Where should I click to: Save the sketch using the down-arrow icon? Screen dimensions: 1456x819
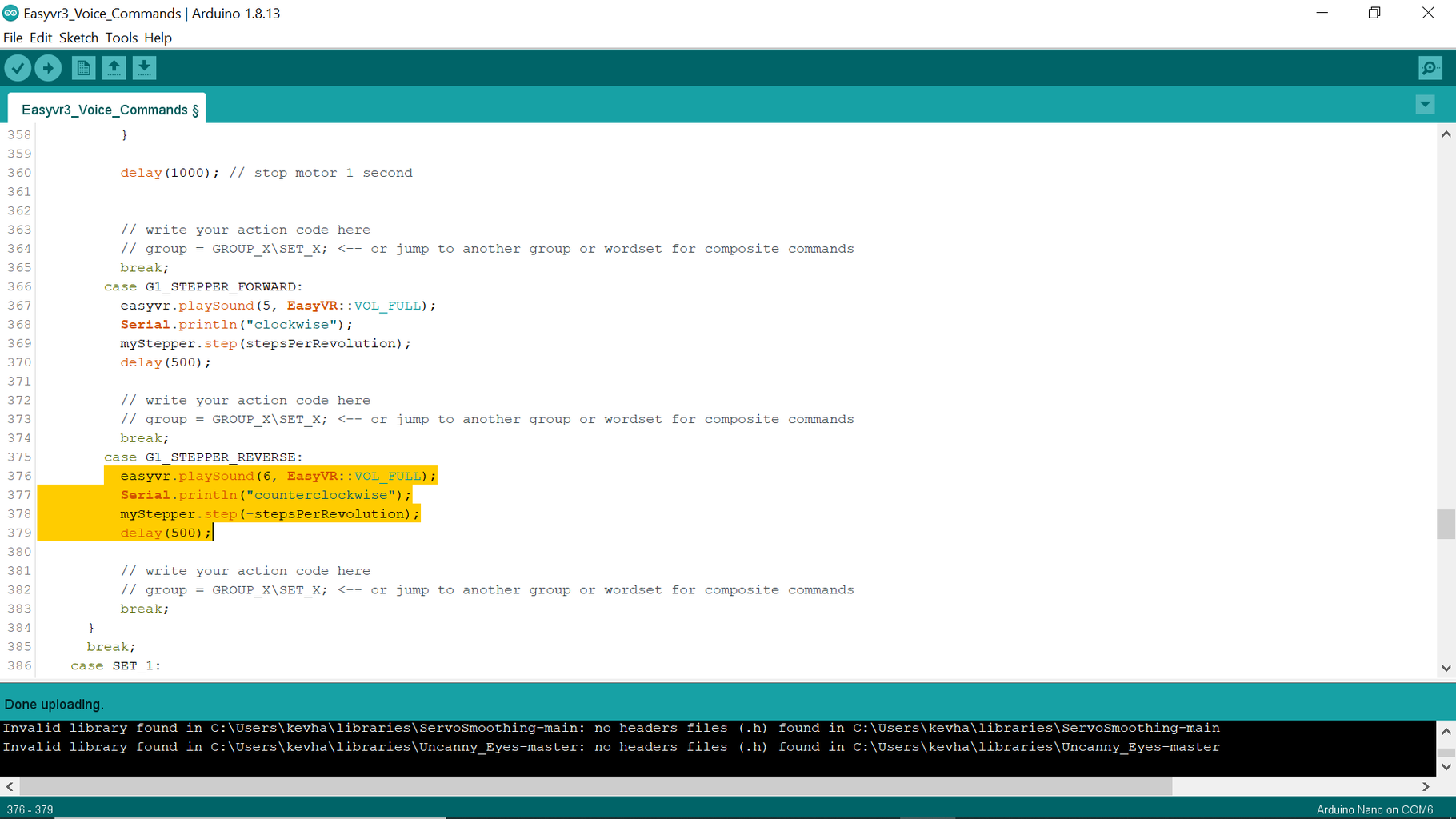tap(144, 68)
